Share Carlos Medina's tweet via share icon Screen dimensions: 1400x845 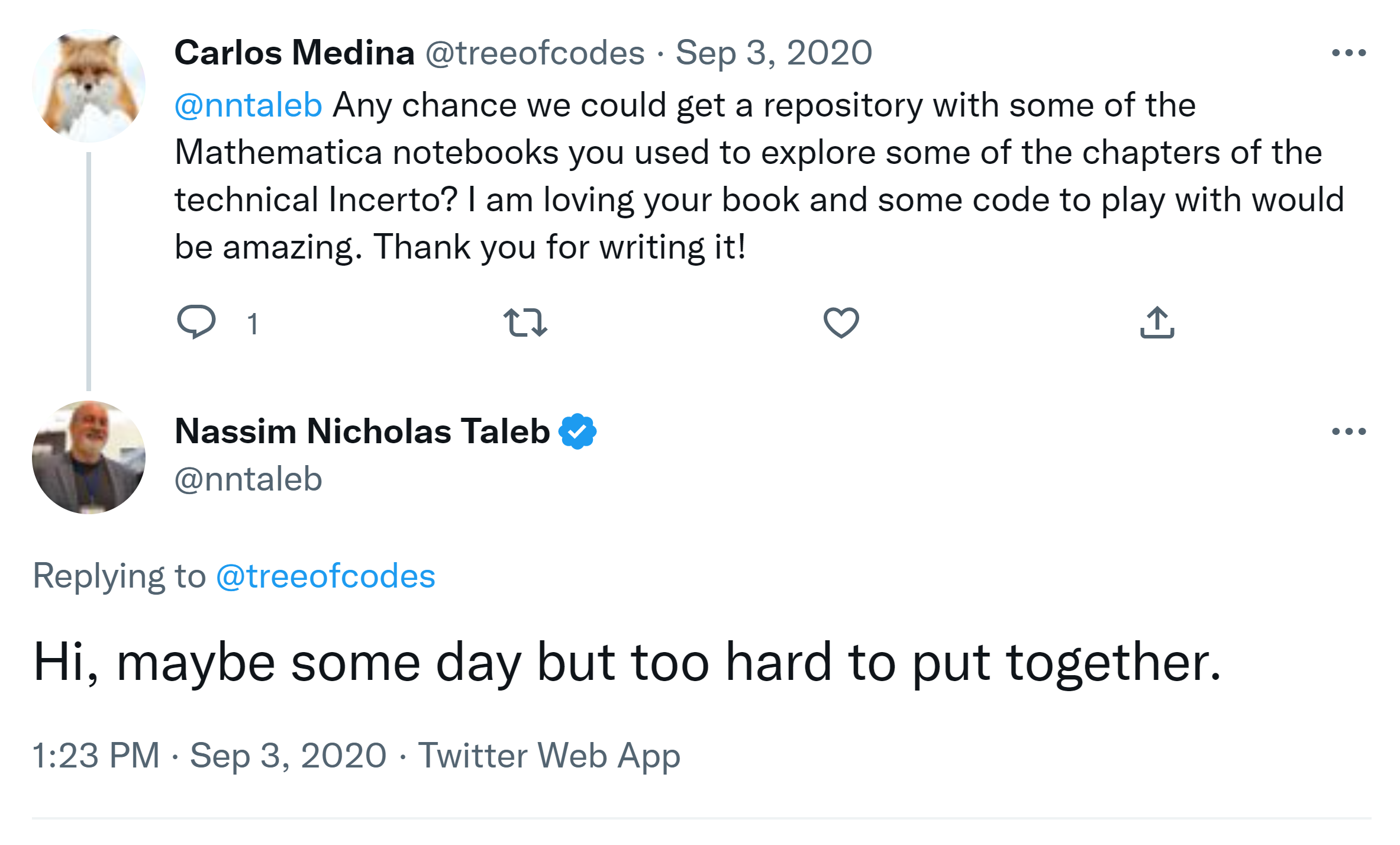[x=1157, y=323]
